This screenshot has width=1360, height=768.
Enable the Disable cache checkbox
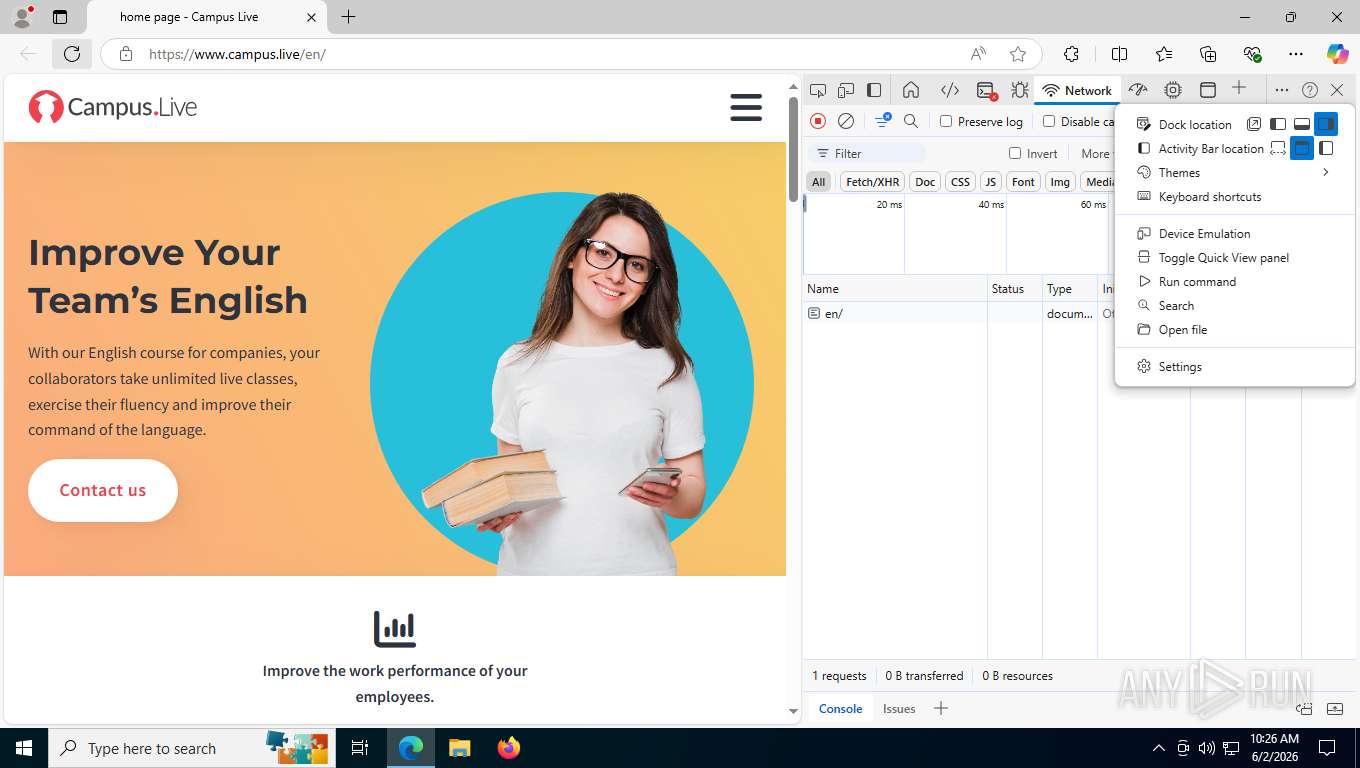pyautogui.click(x=1049, y=121)
